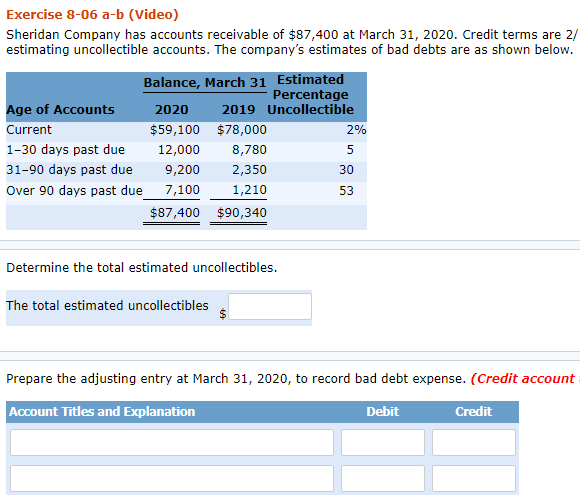
Task: Select the 7,100 over 90 days value
Action: point(182,190)
